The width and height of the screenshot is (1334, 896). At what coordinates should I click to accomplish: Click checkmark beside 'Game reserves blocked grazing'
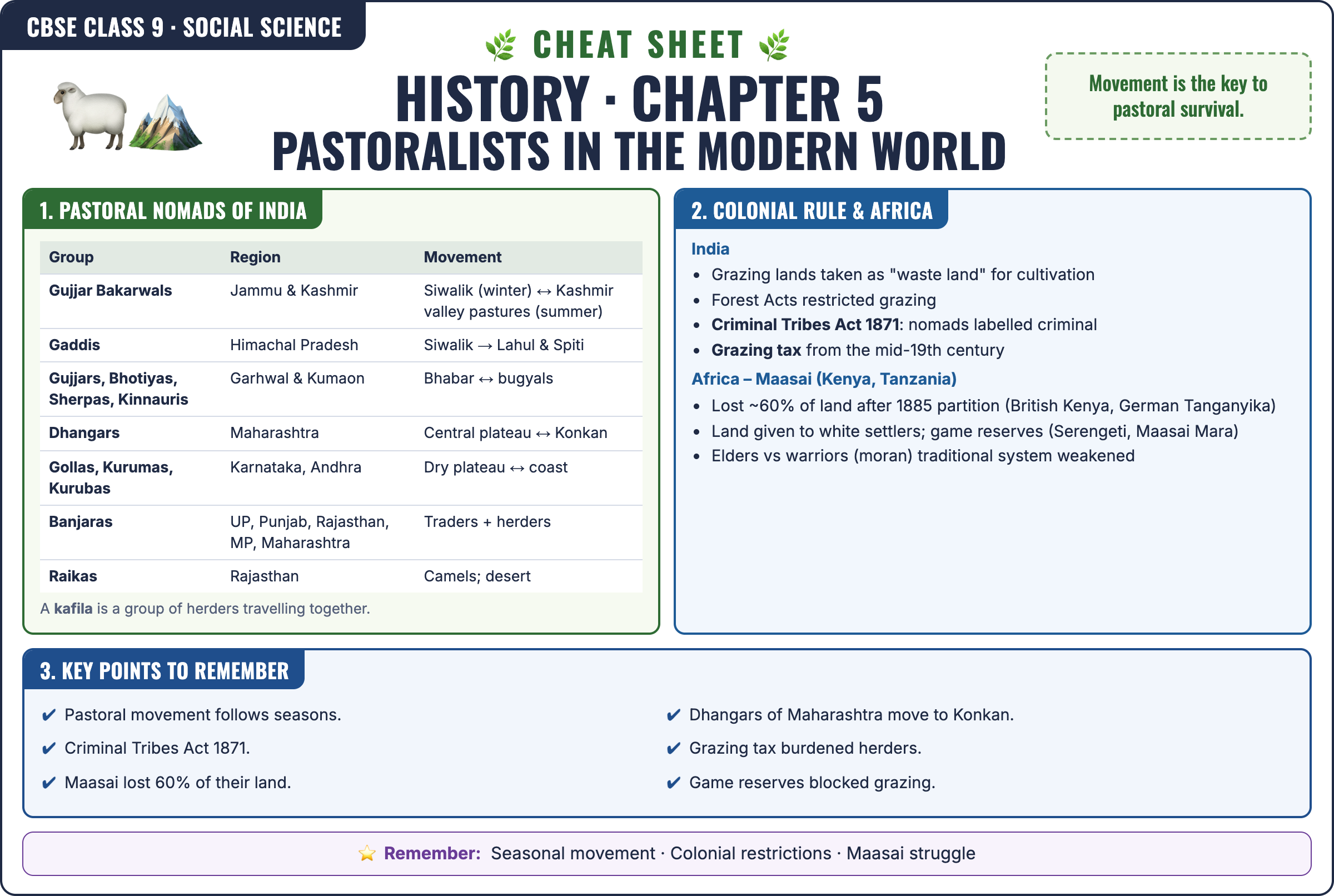tap(674, 782)
